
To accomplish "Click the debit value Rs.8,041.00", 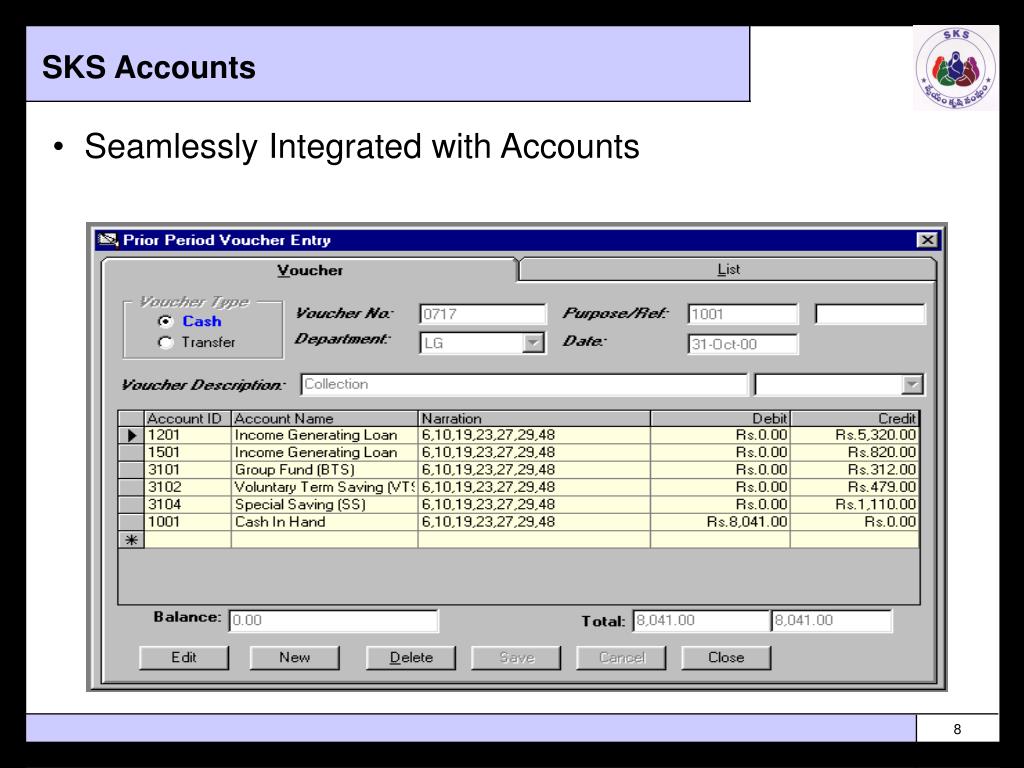I will [720, 522].
